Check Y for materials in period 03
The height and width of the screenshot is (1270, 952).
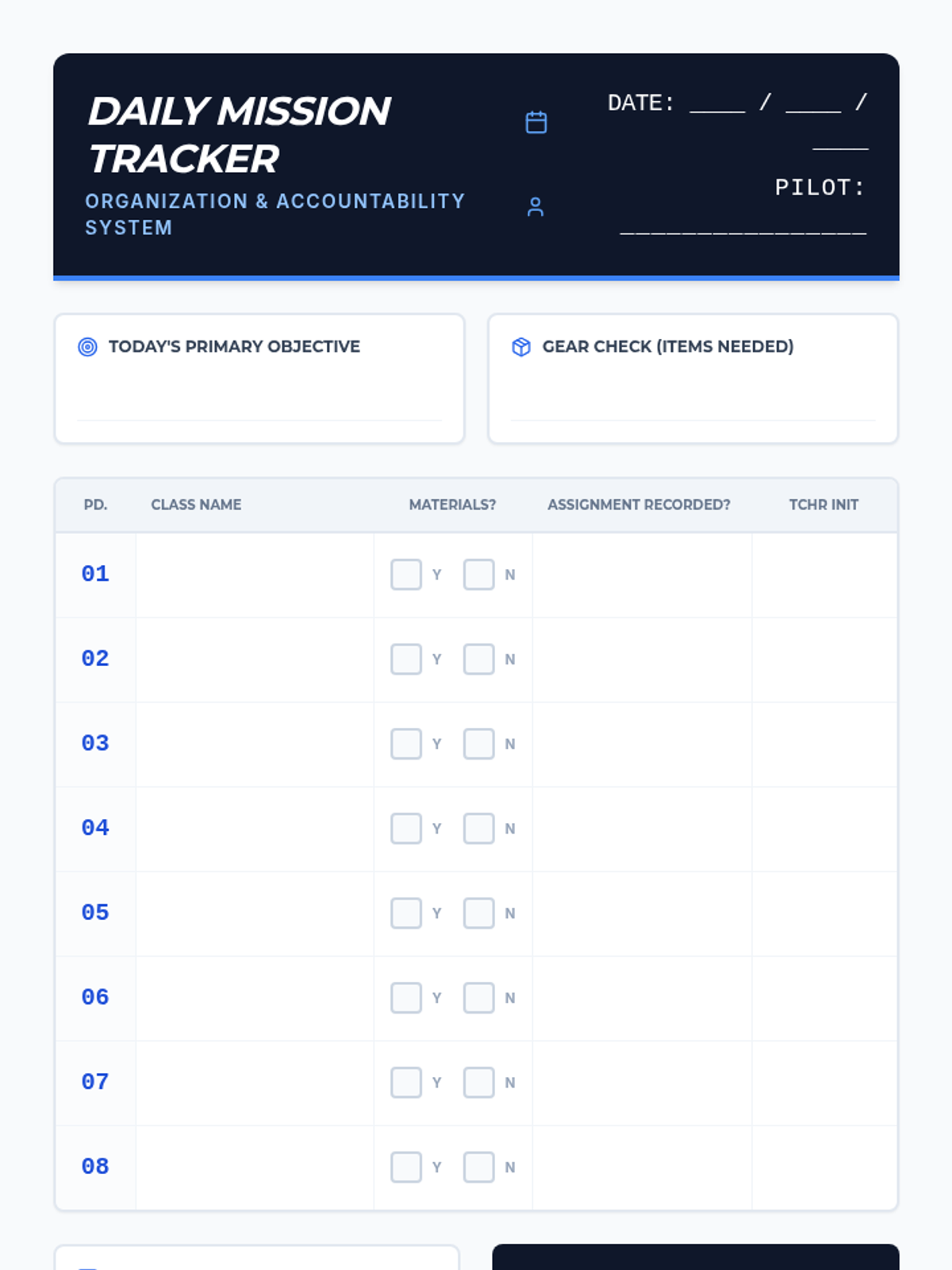[x=406, y=744]
